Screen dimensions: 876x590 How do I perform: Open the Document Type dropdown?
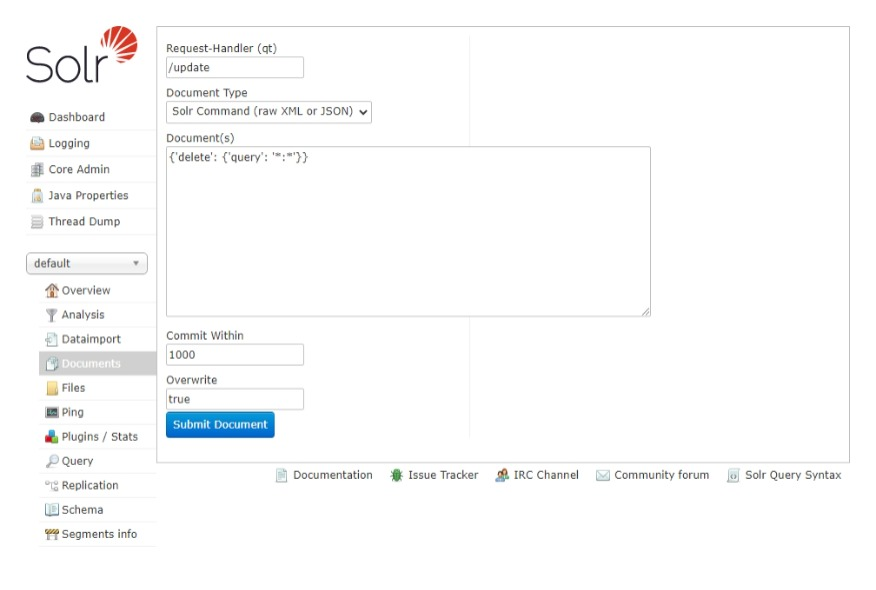(x=269, y=112)
